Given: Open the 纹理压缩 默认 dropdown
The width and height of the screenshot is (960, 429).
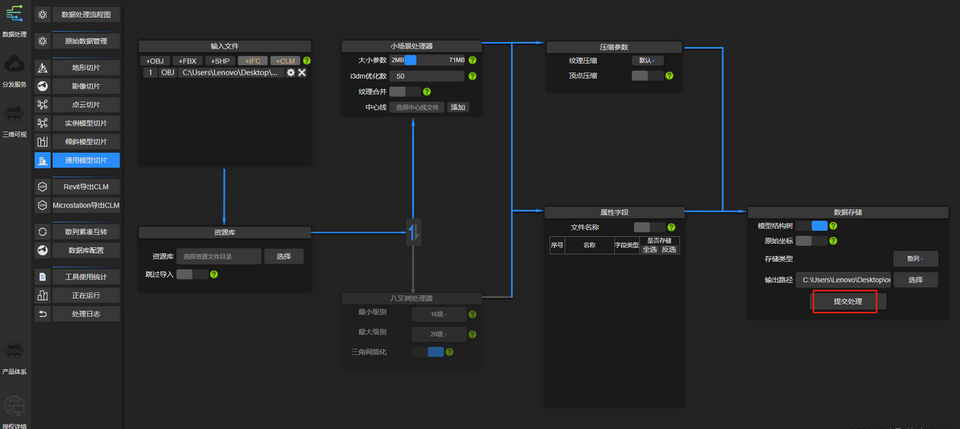Looking at the screenshot, I should click(648, 61).
